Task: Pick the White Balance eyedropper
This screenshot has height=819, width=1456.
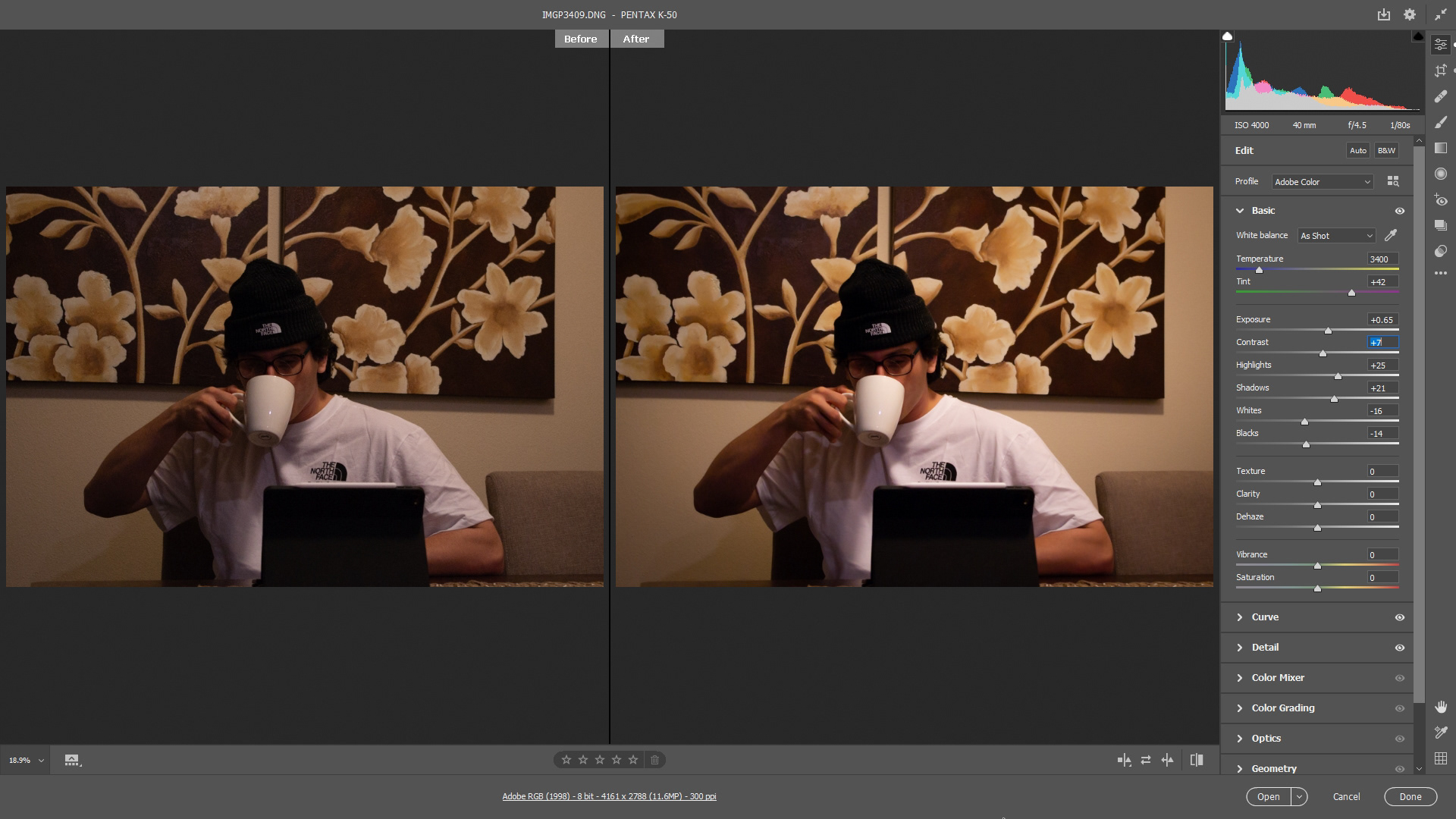Action: point(1391,235)
